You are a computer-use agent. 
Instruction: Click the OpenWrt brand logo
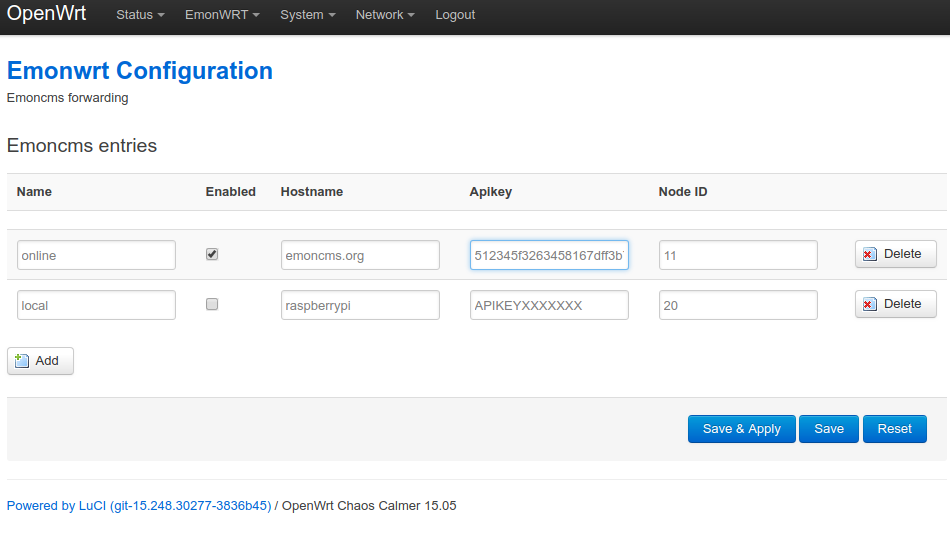46,14
